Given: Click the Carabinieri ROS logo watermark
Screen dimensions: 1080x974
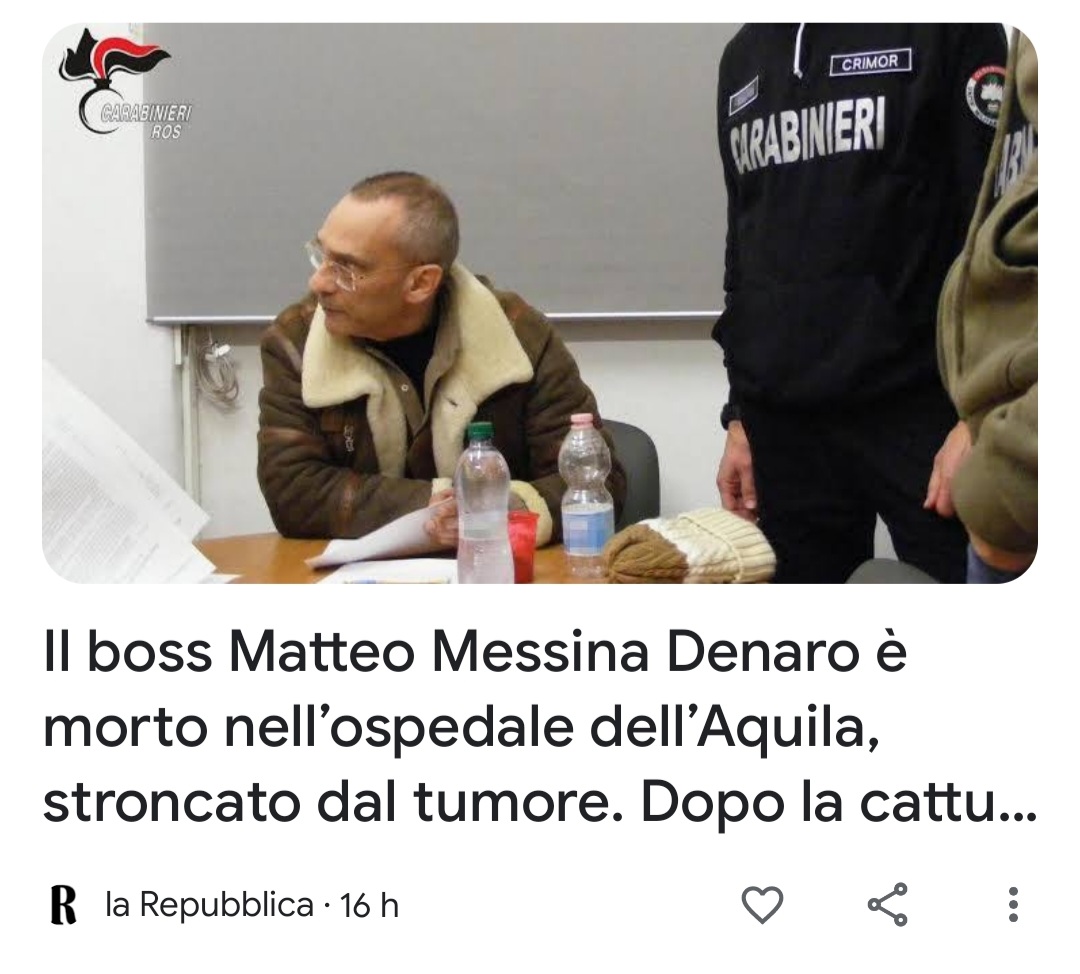Looking at the screenshot, I should (x=124, y=83).
